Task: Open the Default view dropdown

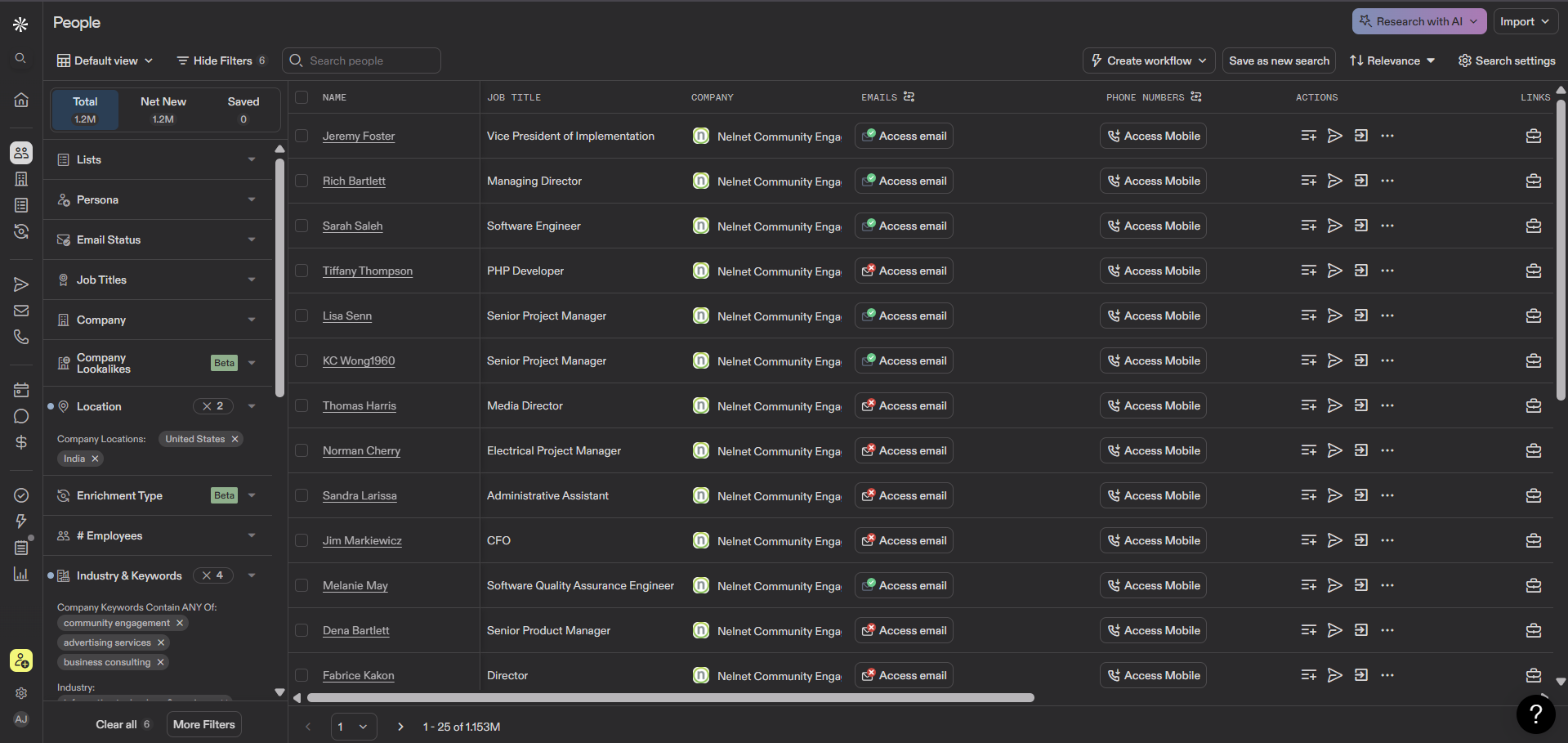Action: [x=105, y=60]
